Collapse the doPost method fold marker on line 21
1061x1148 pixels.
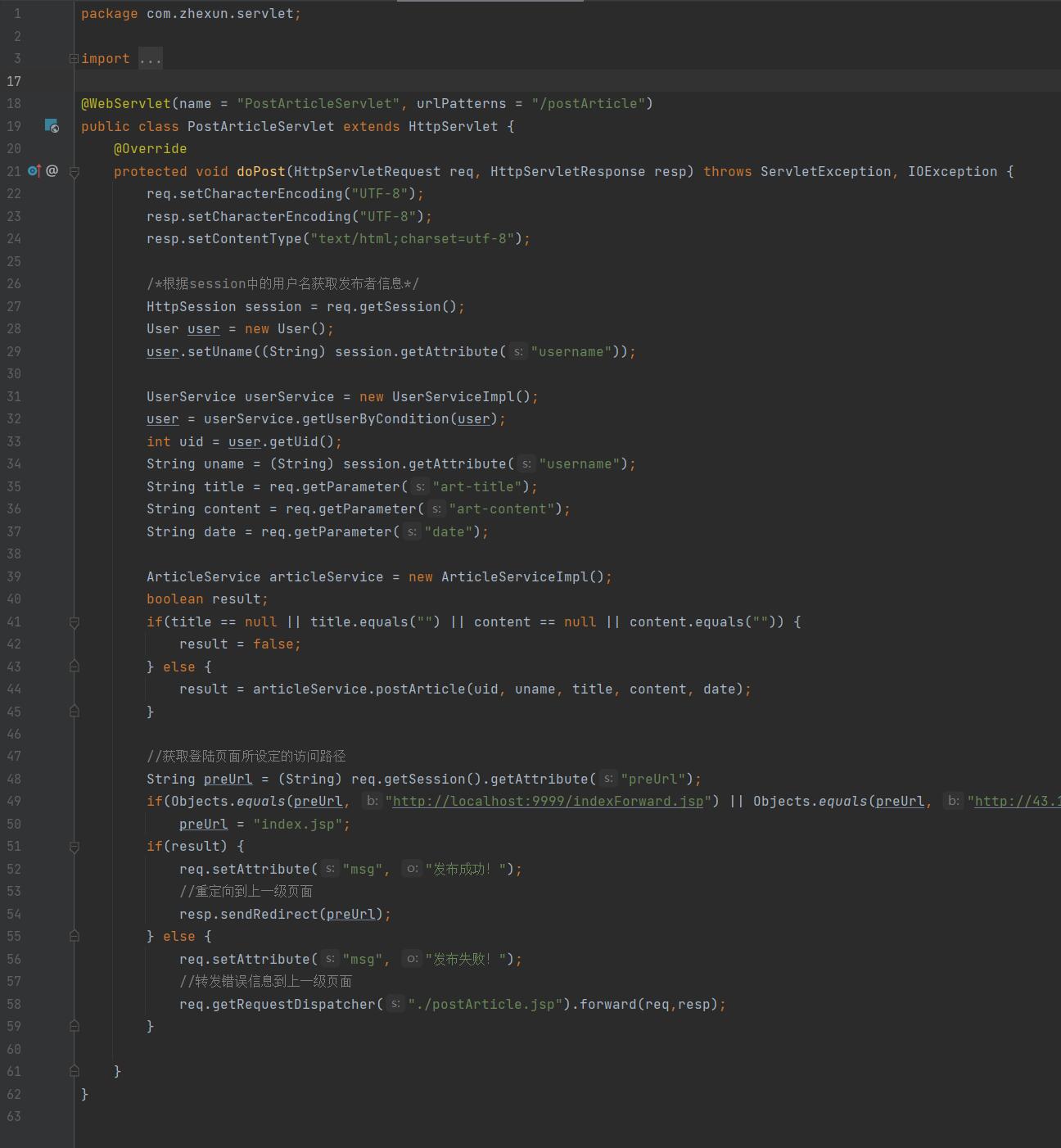[74, 172]
